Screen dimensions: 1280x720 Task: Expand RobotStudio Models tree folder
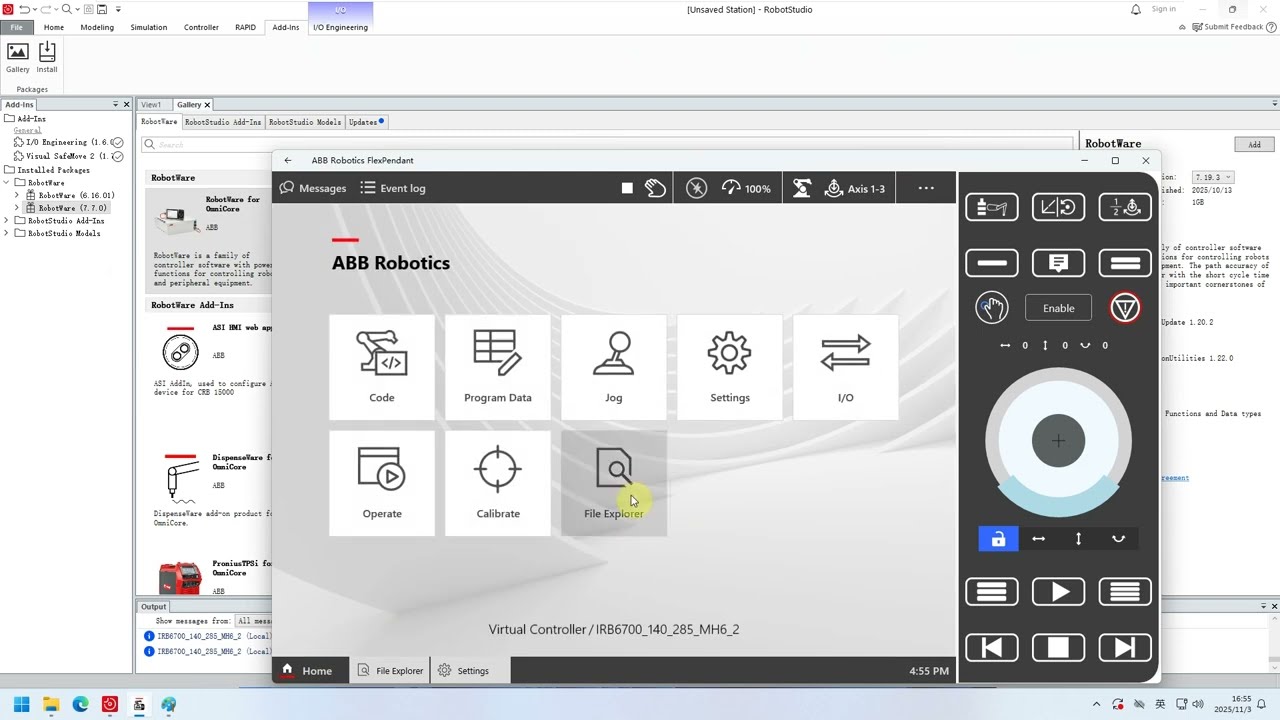click(x=8, y=233)
